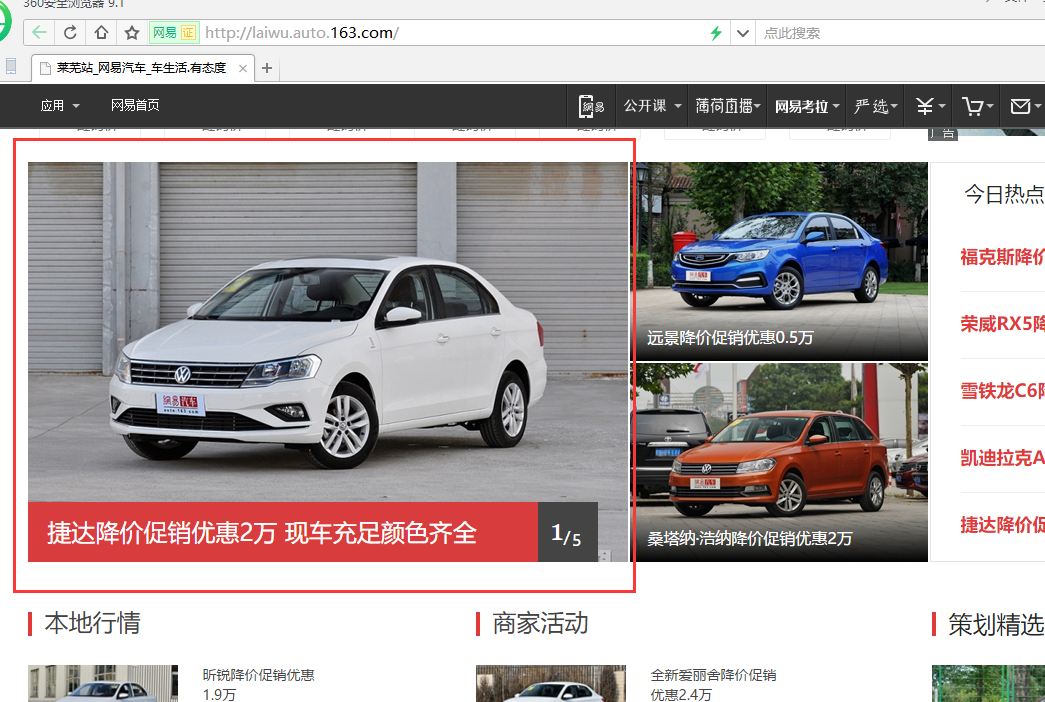Screen dimensions: 1045x702
Task: Open the thumbnail under 策划精选
Action: [x=988, y=683]
